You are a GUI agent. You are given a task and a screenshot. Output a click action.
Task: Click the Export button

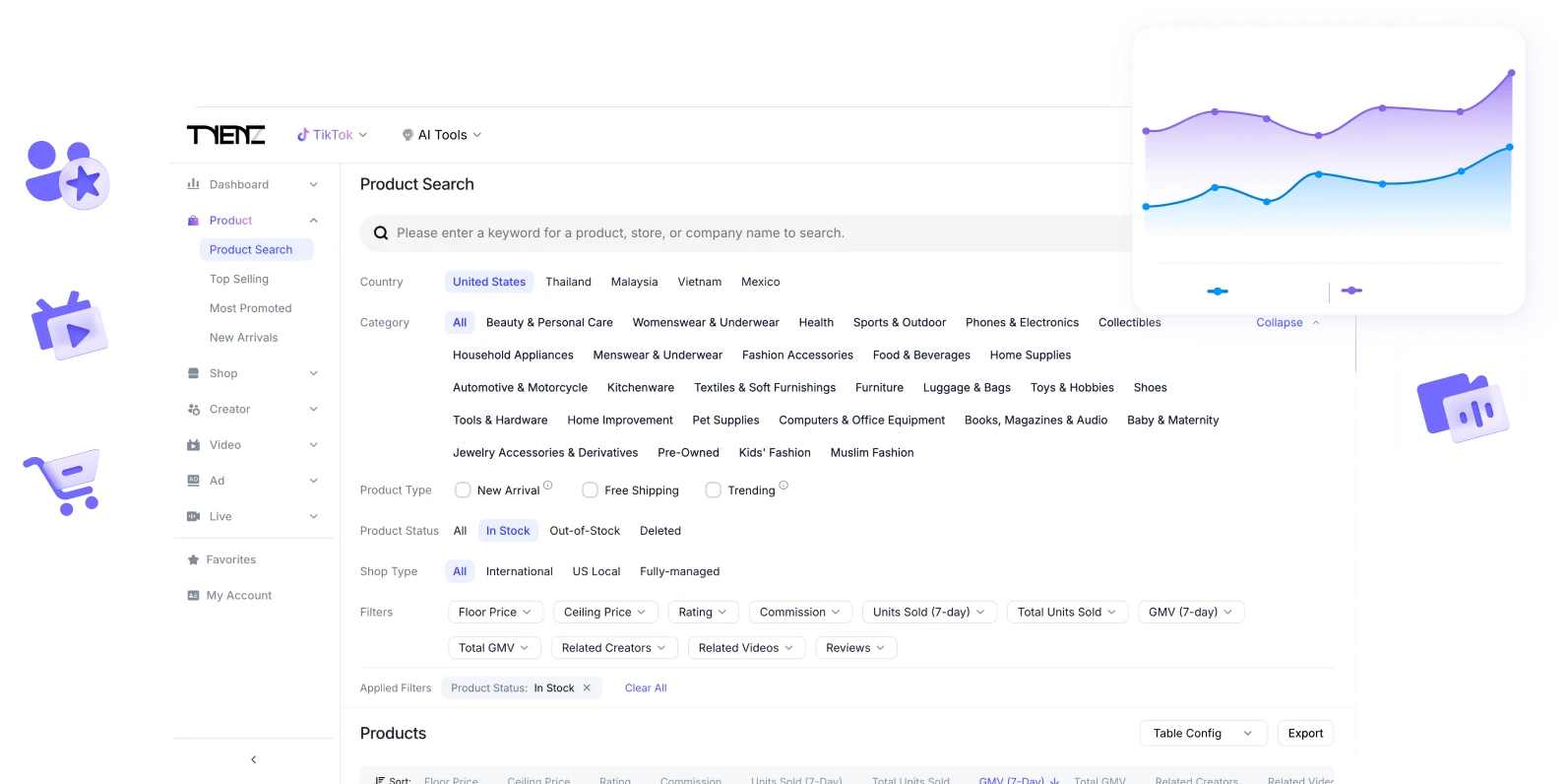tap(1305, 733)
